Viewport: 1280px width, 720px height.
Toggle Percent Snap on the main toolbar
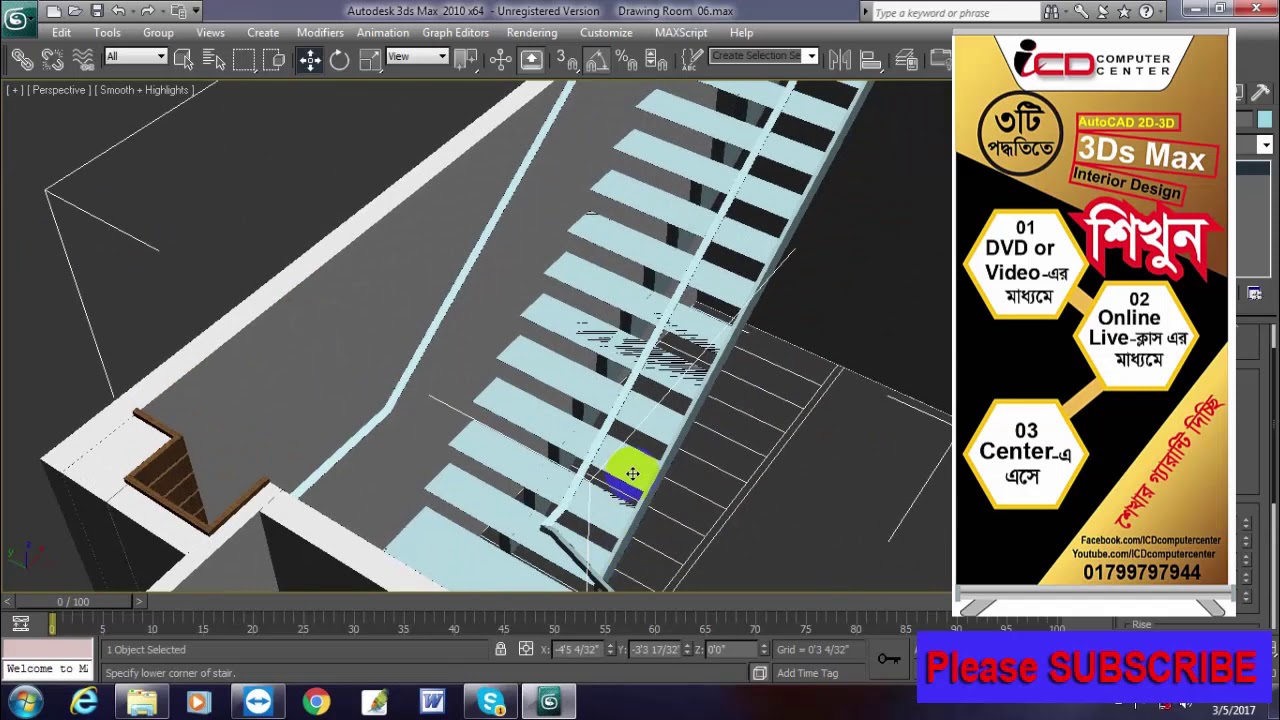(627, 60)
